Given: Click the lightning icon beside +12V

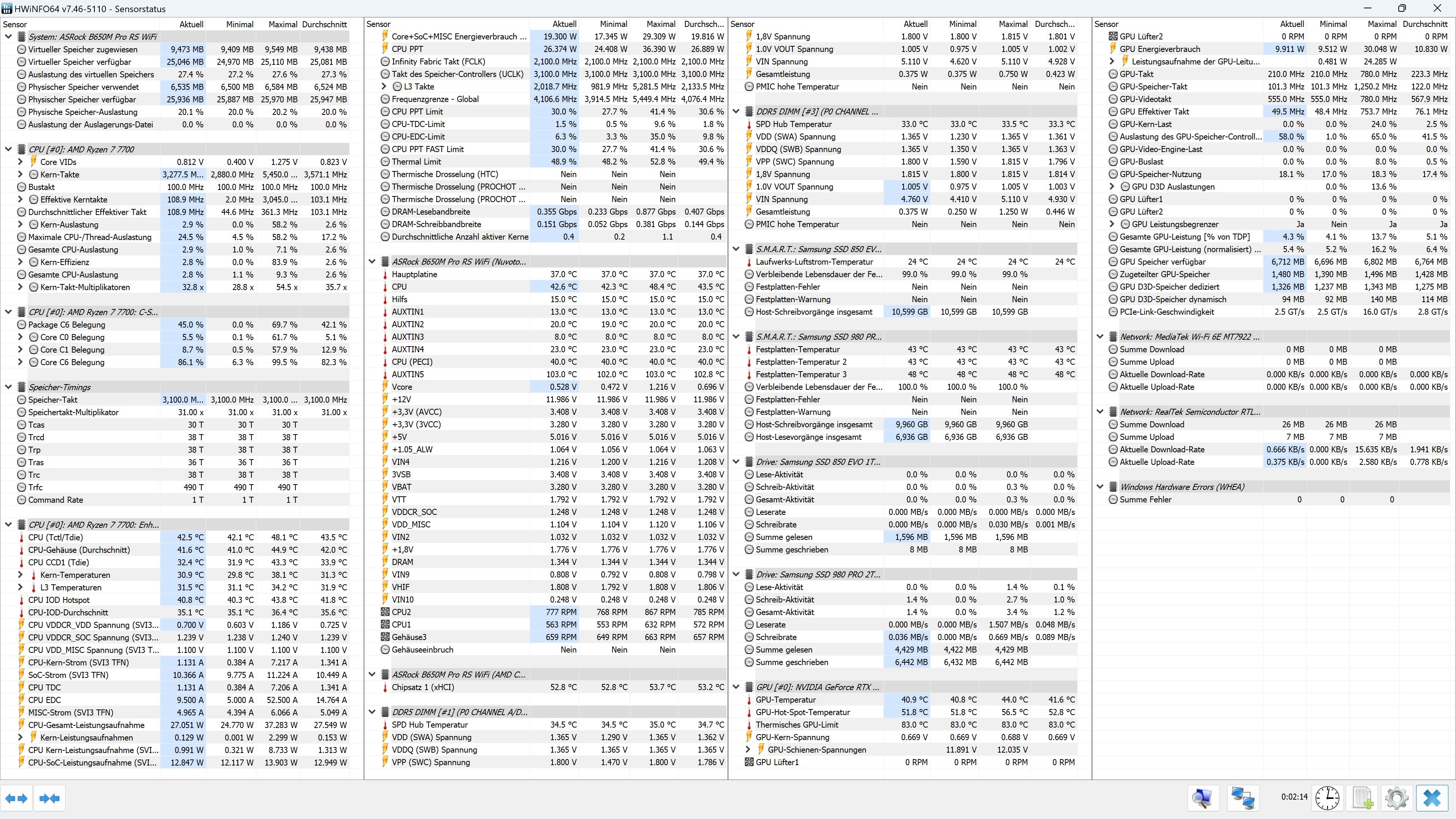Looking at the screenshot, I should [x=385, y=400].
